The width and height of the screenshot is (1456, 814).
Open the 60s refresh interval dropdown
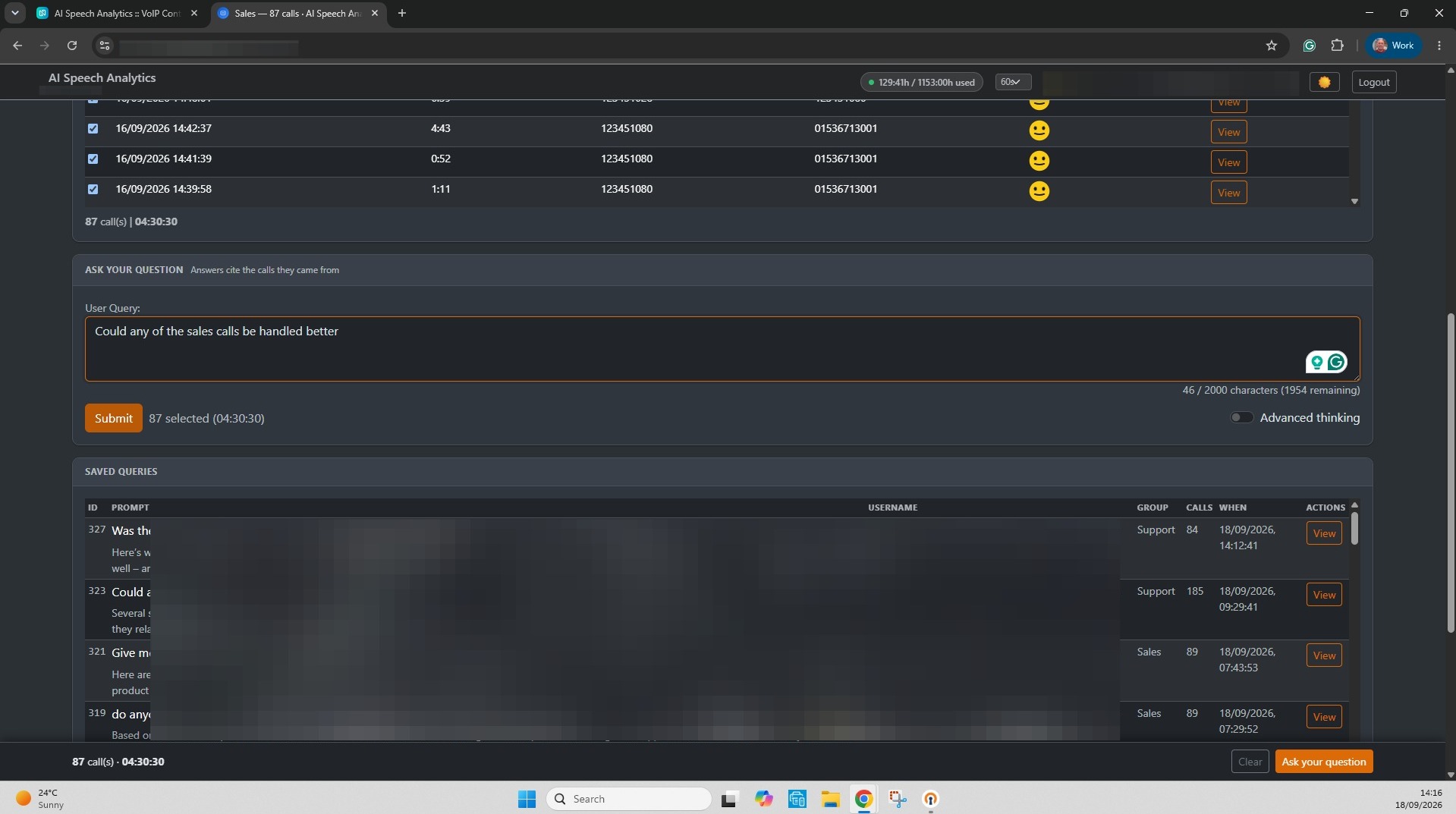pyautogui.click(x=1013, y=82)
